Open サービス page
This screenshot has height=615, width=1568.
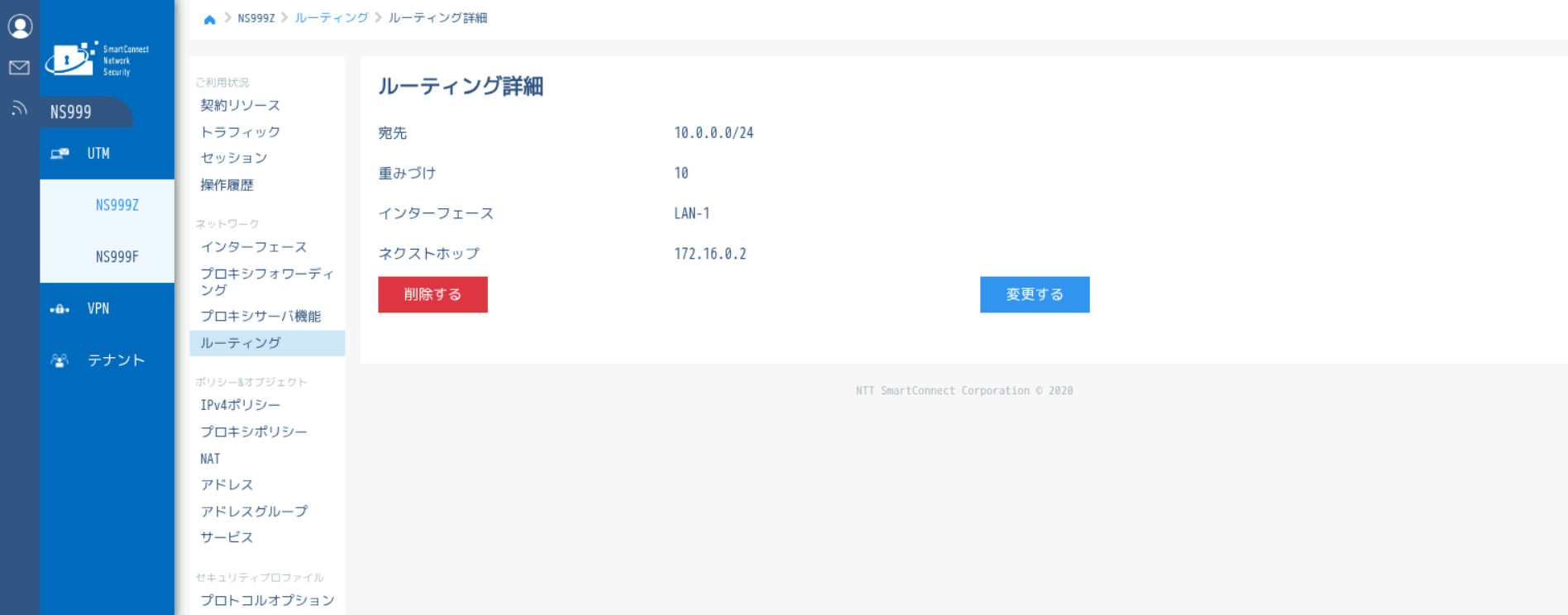[227, 537]
